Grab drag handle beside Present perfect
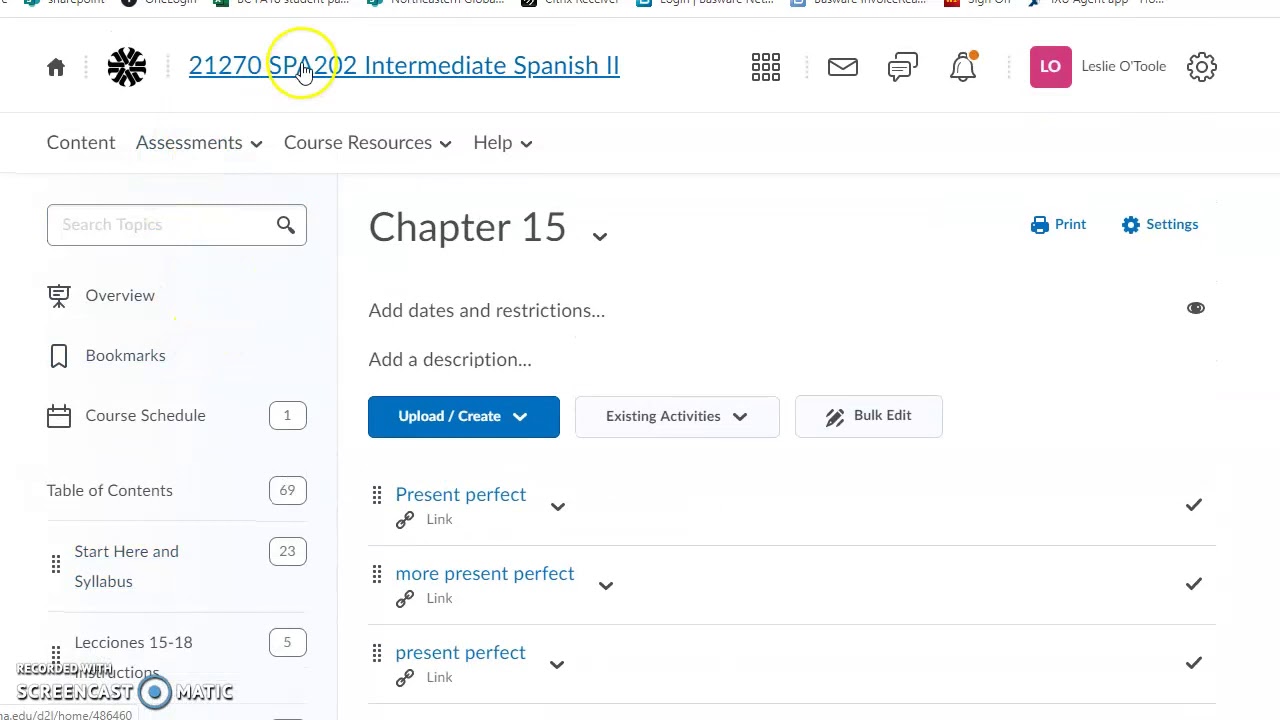 (x=377, y=494)
